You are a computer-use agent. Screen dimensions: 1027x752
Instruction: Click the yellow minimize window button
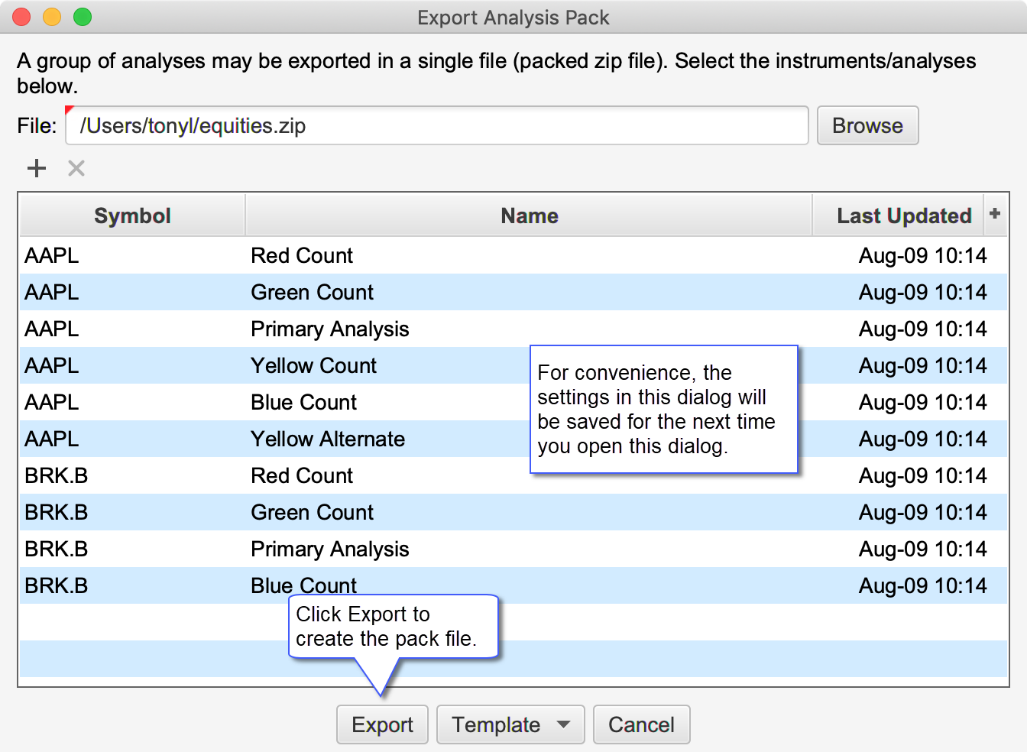52,17
